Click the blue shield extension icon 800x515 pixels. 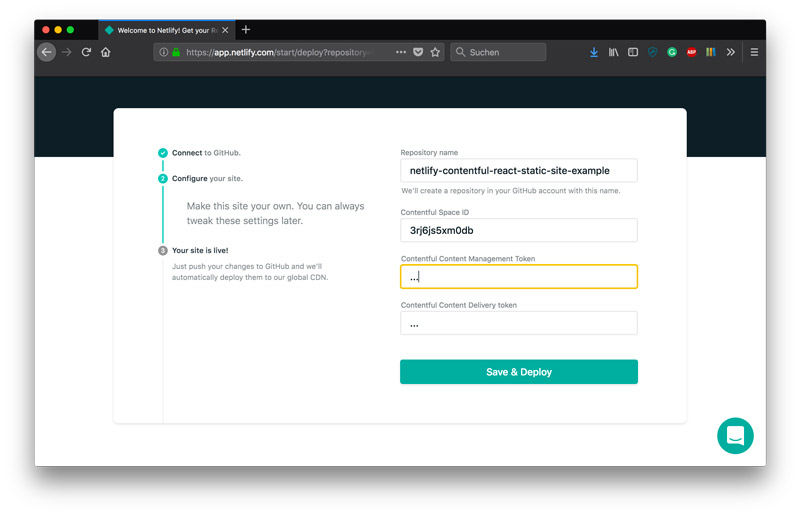652,52
